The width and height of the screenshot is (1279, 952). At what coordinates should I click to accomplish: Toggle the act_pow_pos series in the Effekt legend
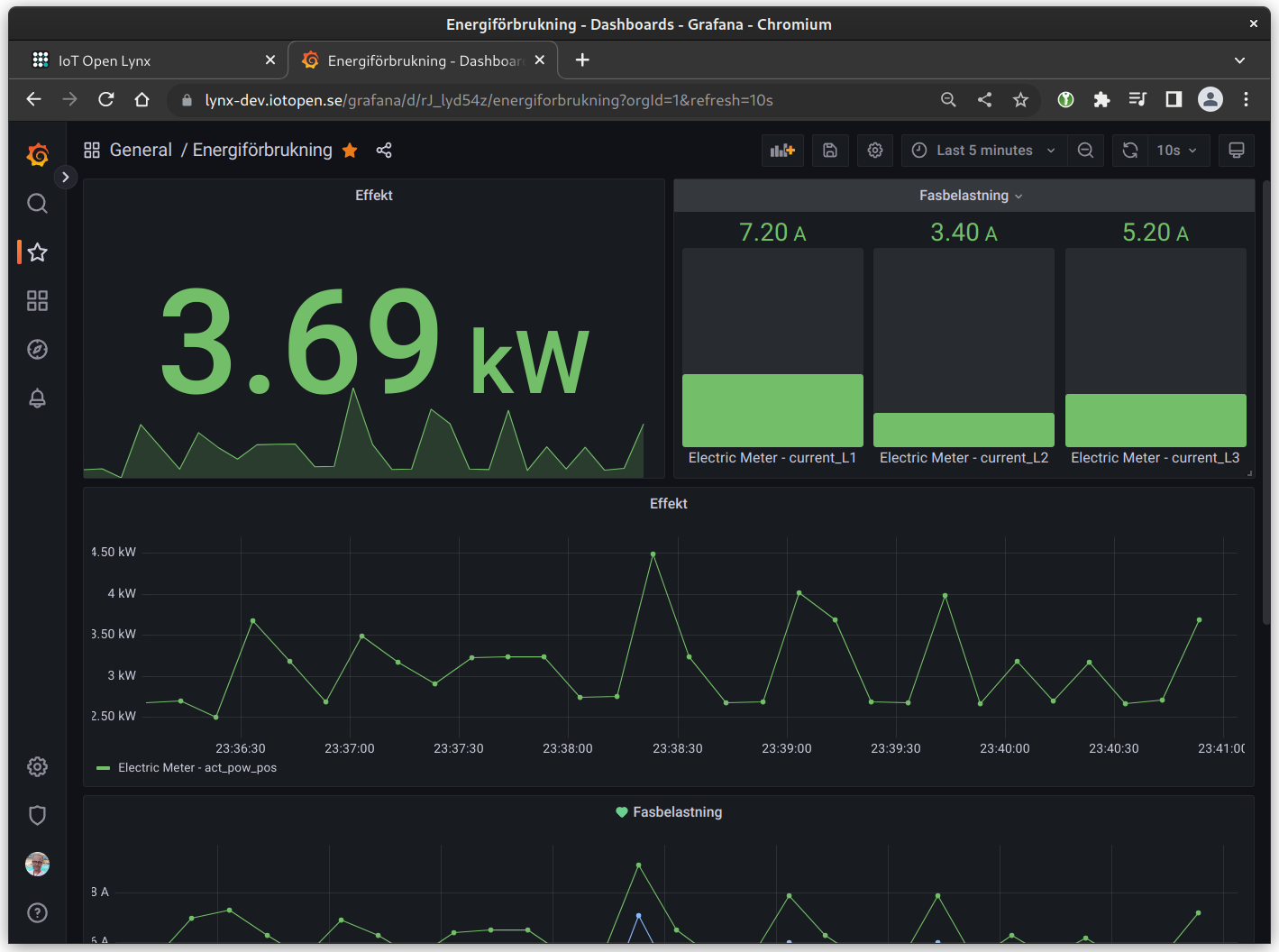pyautogui.click(x=197, y=767)
